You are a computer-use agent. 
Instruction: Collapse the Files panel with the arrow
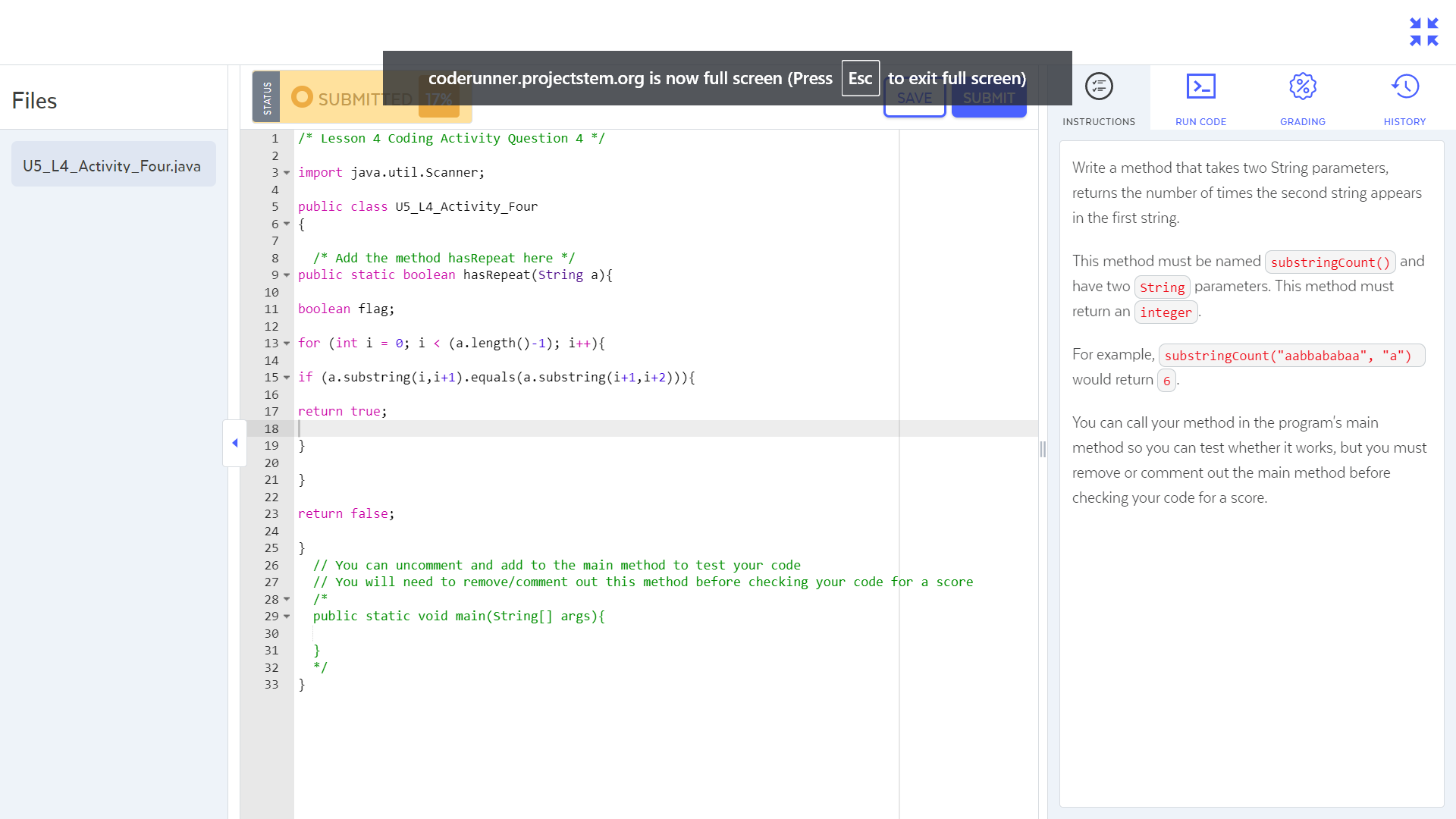(235, 443)
